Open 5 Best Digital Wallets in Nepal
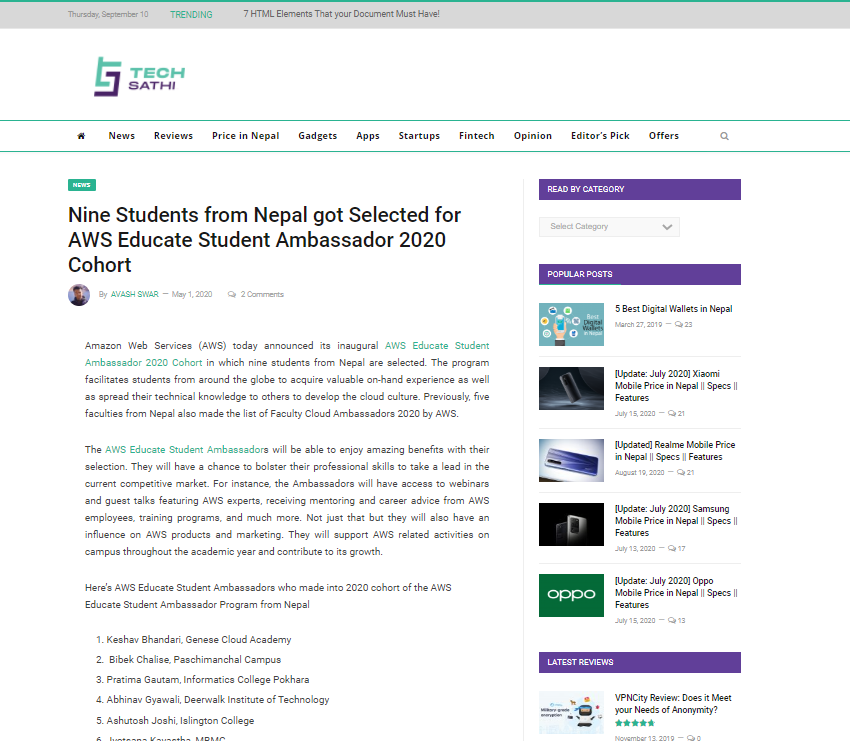 tap(674, 308)
